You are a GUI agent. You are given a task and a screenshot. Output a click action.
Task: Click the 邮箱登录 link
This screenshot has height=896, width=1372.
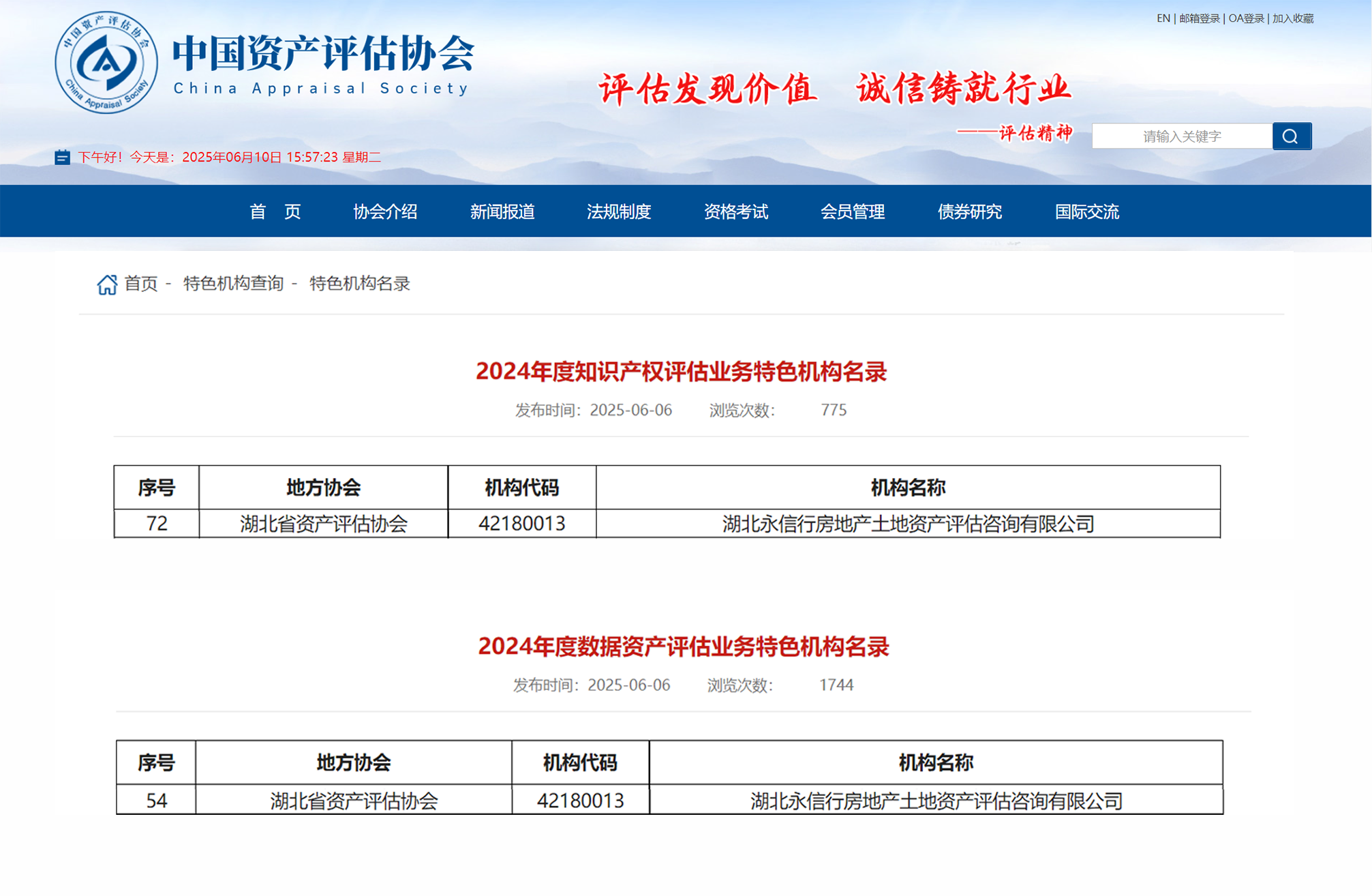(1200, 18)
